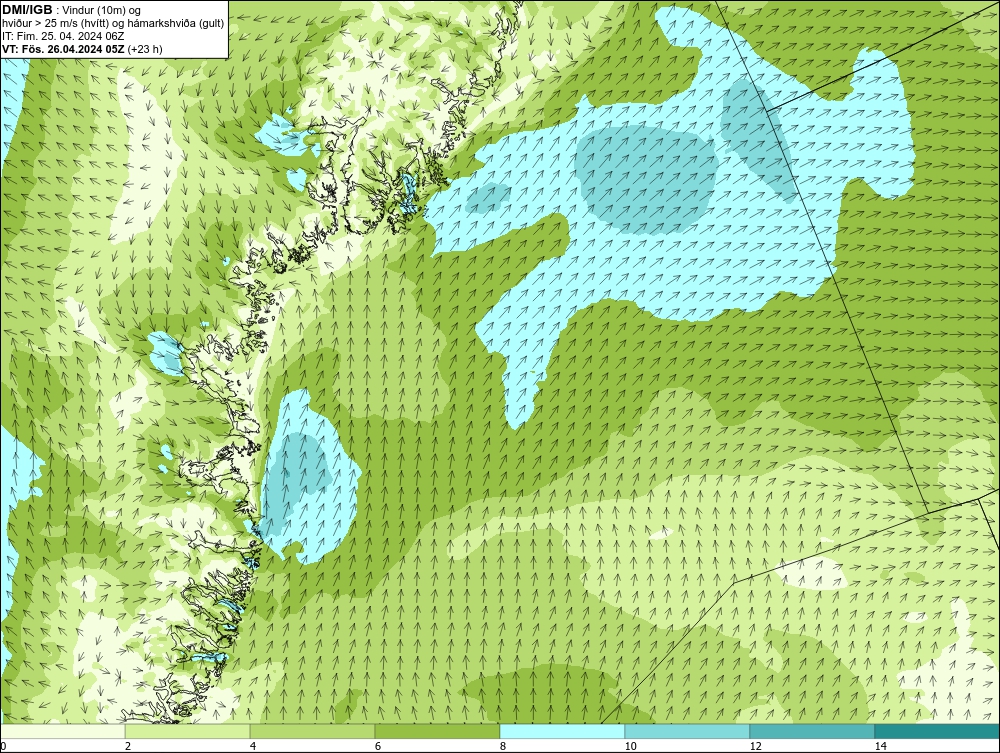Click the 'IT: Fim. 25. 04. 2024 06Z' line
1000x753 pixels.
point(63,36)
